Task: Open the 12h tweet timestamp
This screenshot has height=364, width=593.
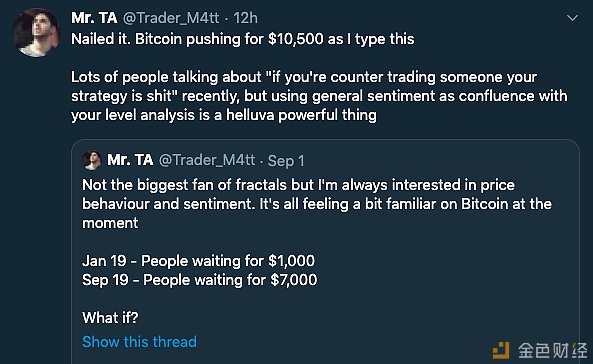Action: (x=245, y=18)
